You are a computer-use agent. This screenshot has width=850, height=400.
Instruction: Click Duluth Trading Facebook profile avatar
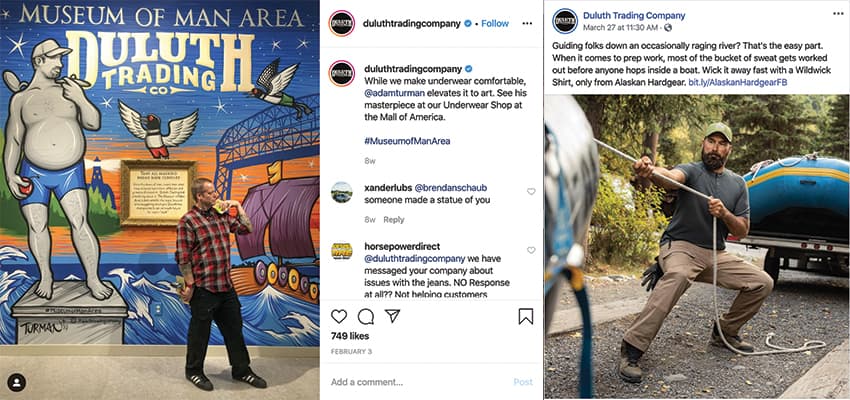[x=565, y=21]
